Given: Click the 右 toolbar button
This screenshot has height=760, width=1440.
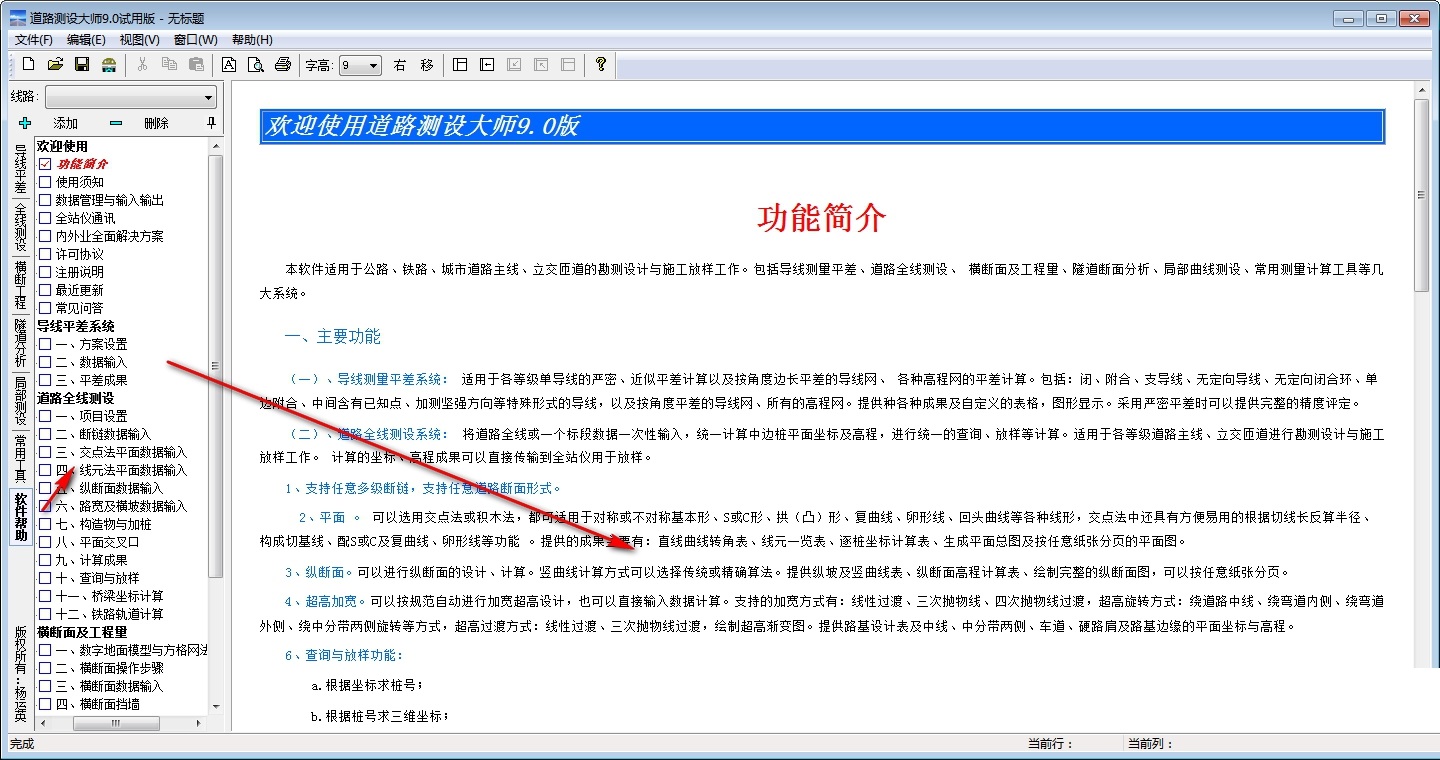Looking at the screenshot, I should point(400,65).
